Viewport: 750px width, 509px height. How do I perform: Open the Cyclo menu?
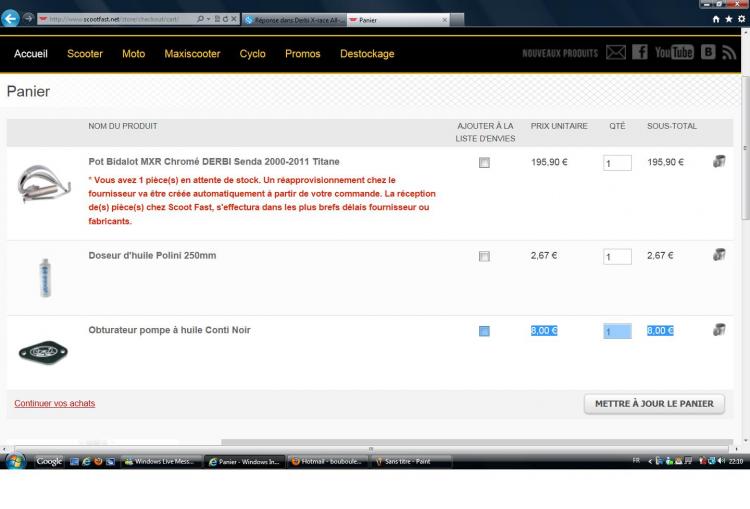(x=253, y=54)
